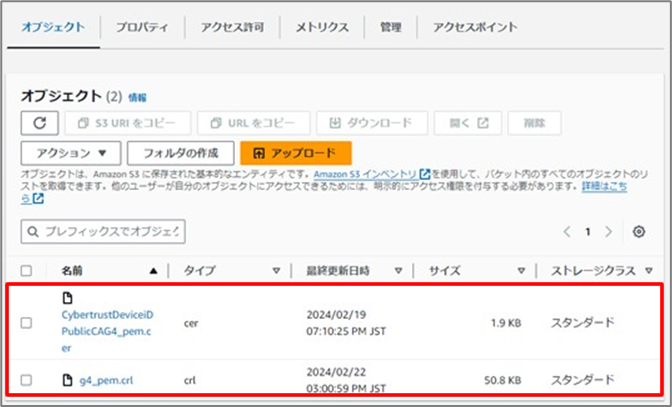The image size is (672, 407).
Task: Click the prefix search input field
Action: point(110,231)
